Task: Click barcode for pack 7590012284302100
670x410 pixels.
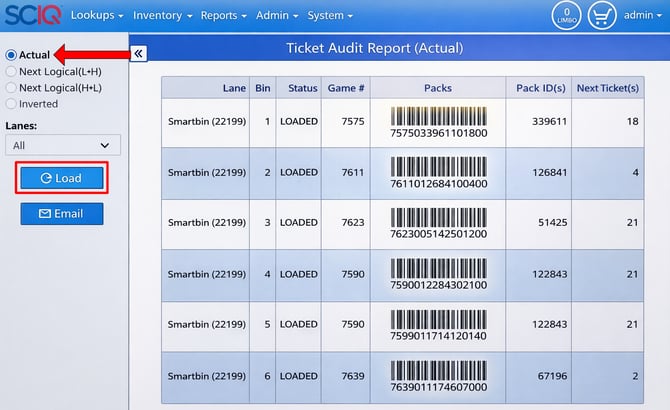Action: pyautogui.click(x=438, y=268)
